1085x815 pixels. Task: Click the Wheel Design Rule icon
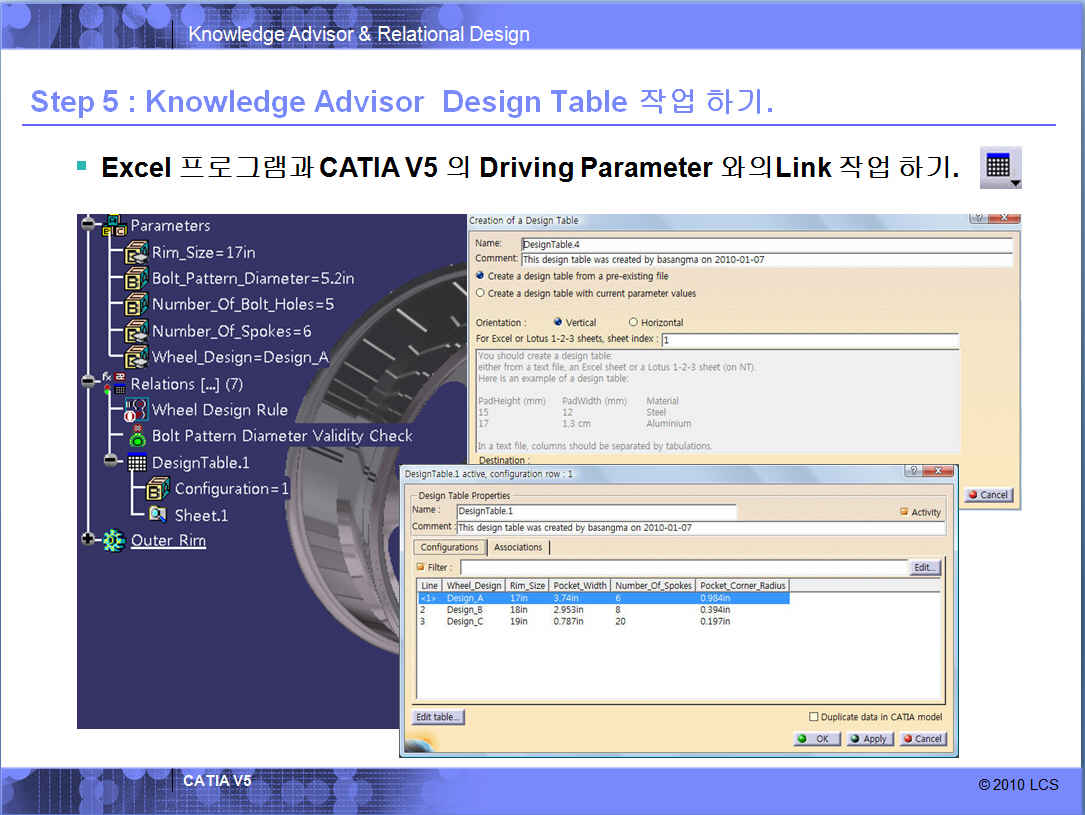click(x=136, y=410)
